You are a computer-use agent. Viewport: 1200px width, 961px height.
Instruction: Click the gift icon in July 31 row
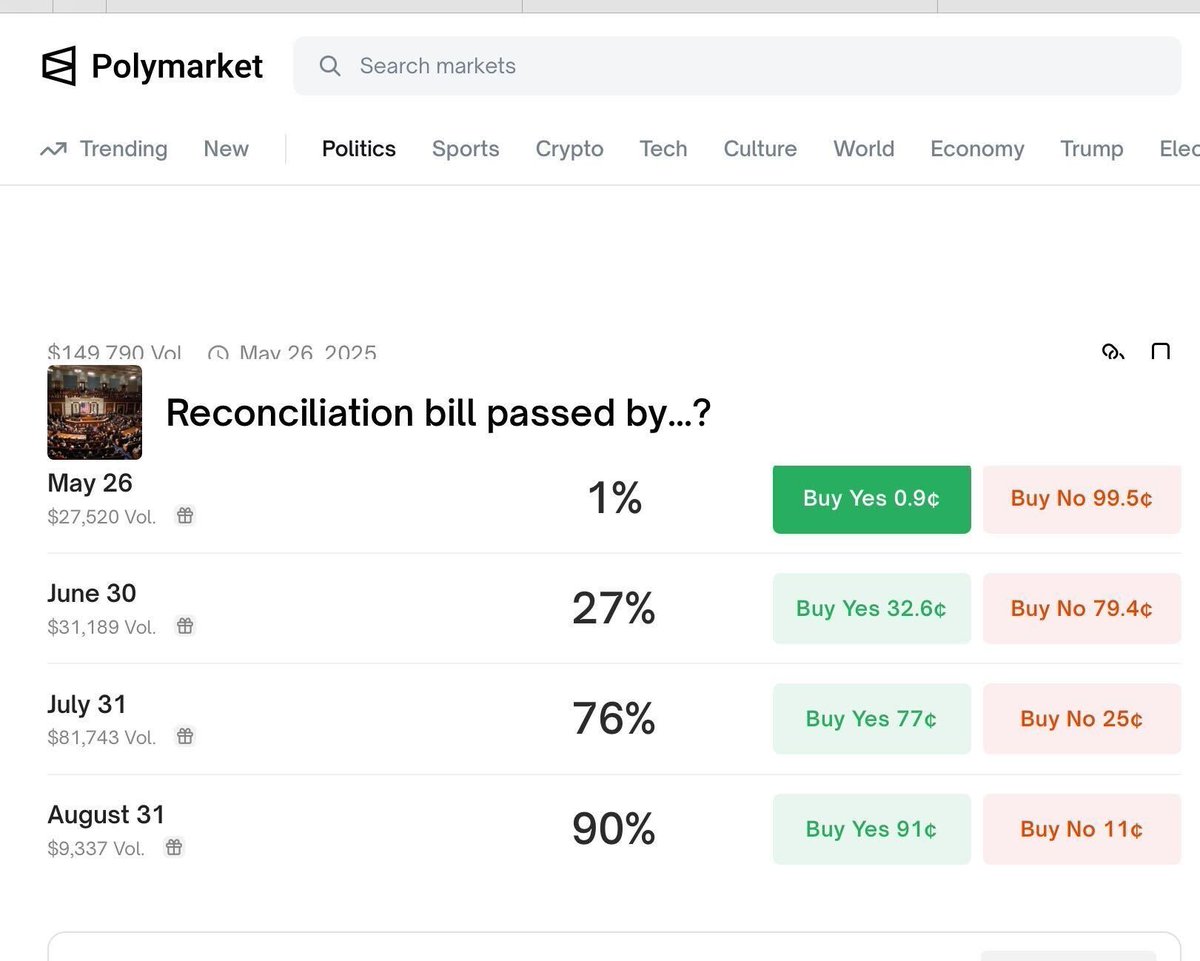coord(185,736)
